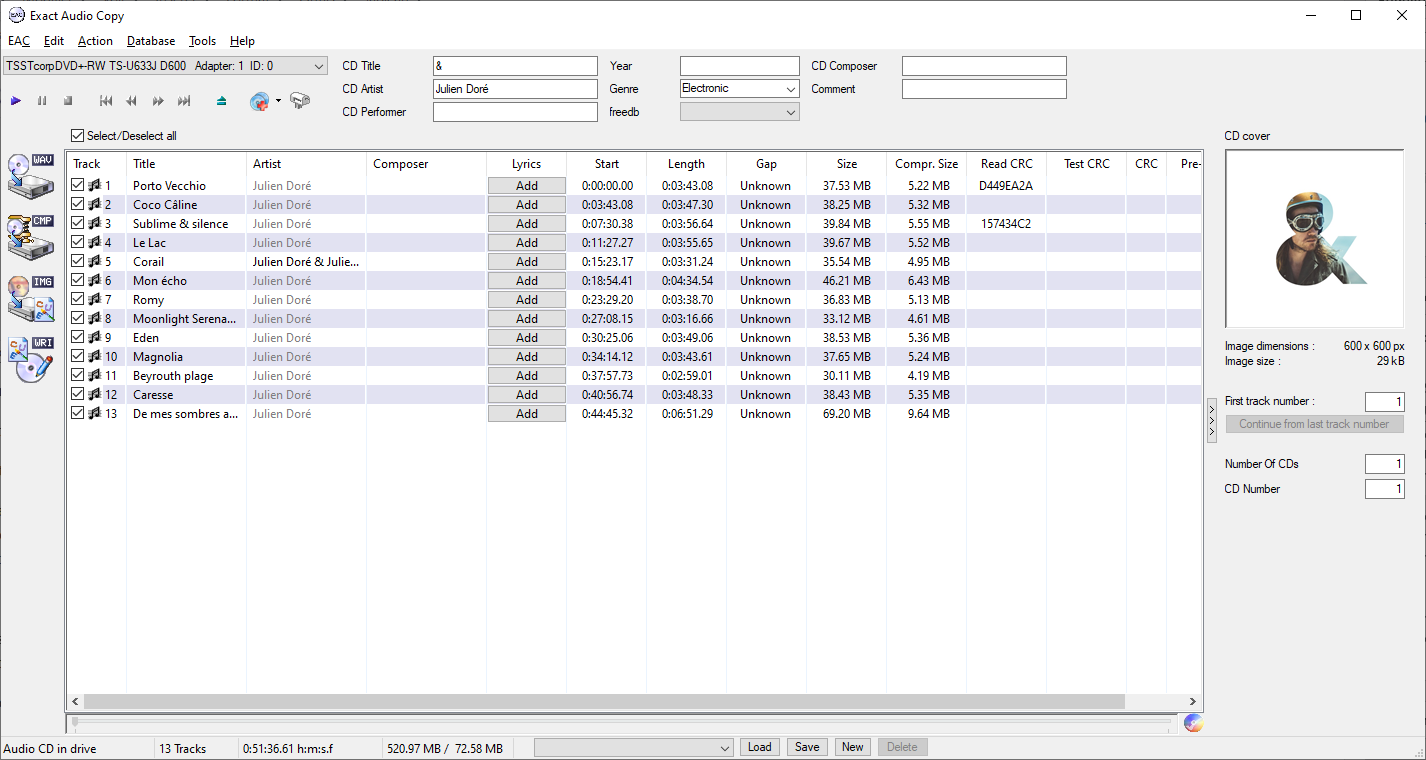Click music note icon of Eden

[x=94, y=337]
